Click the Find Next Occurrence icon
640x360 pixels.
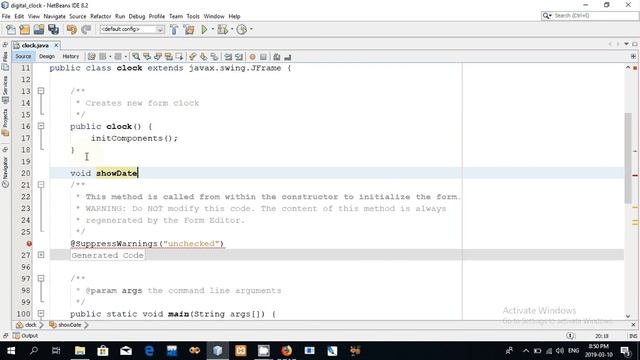pyautogui.click(x=158, y=57)
